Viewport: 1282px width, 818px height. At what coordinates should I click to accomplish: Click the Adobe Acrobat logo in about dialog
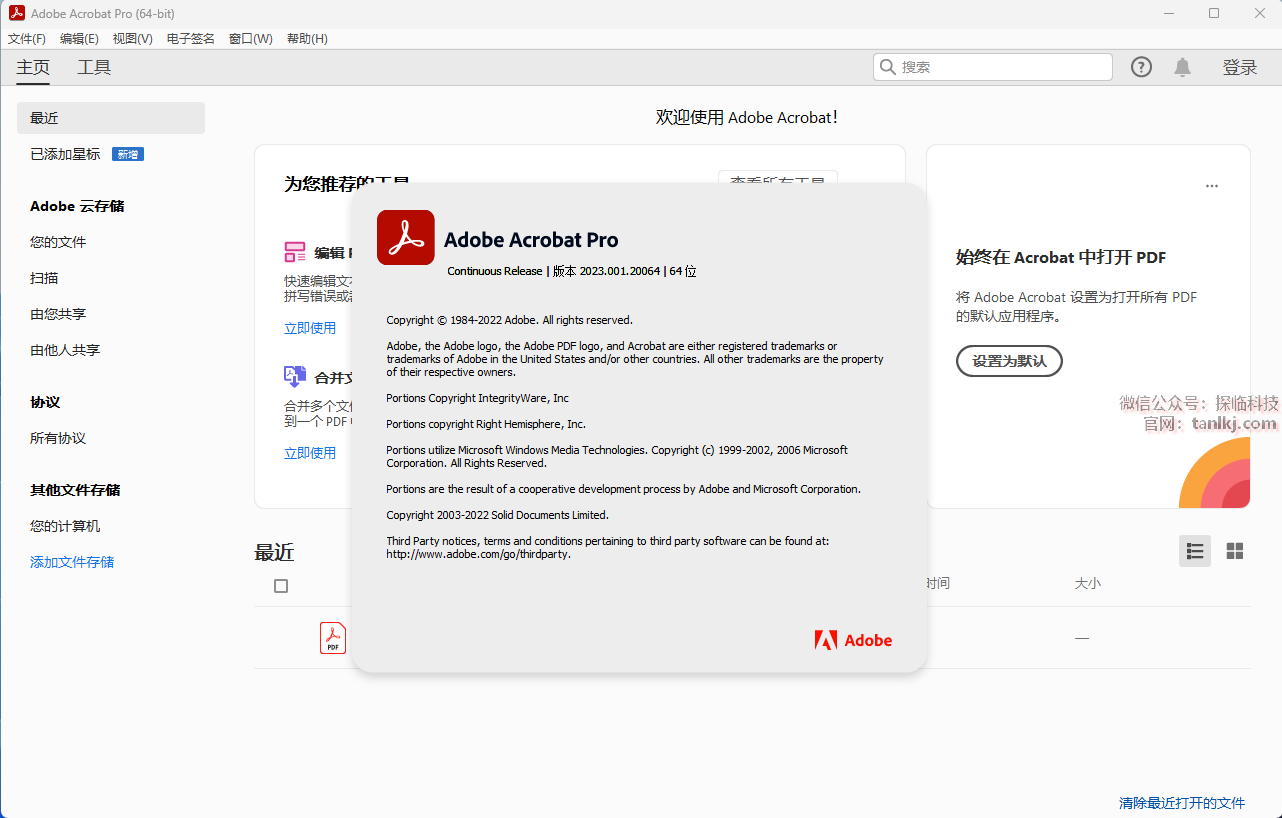click(405, 238)
